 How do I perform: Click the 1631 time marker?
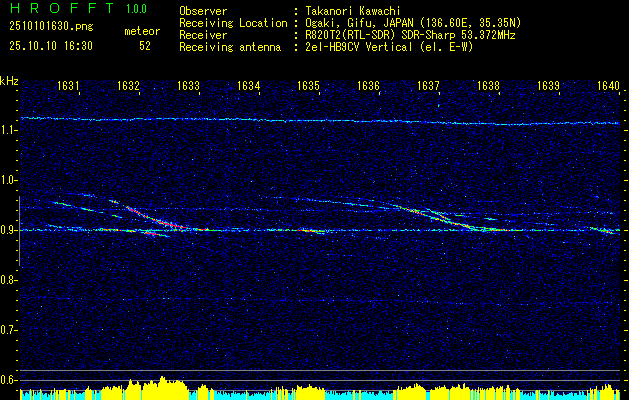[x=69, y=87]
